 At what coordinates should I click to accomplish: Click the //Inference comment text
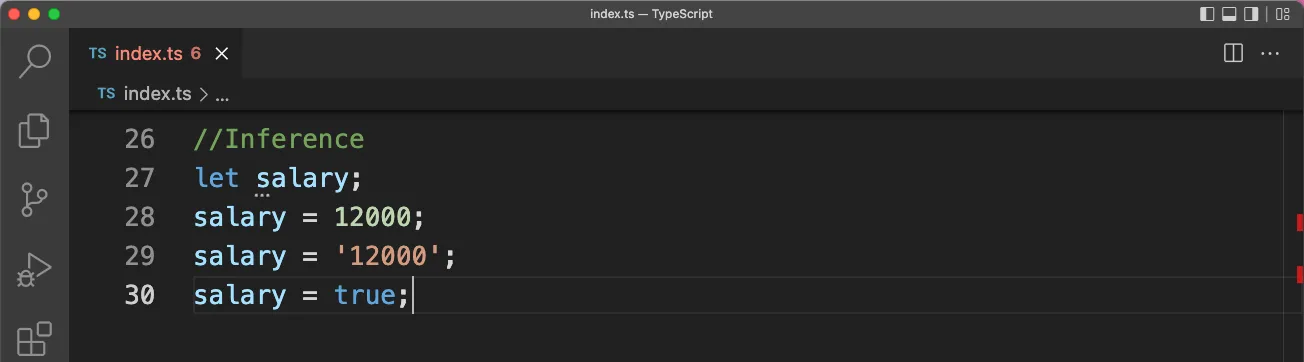pyautogui.click(x=279, y=139)
